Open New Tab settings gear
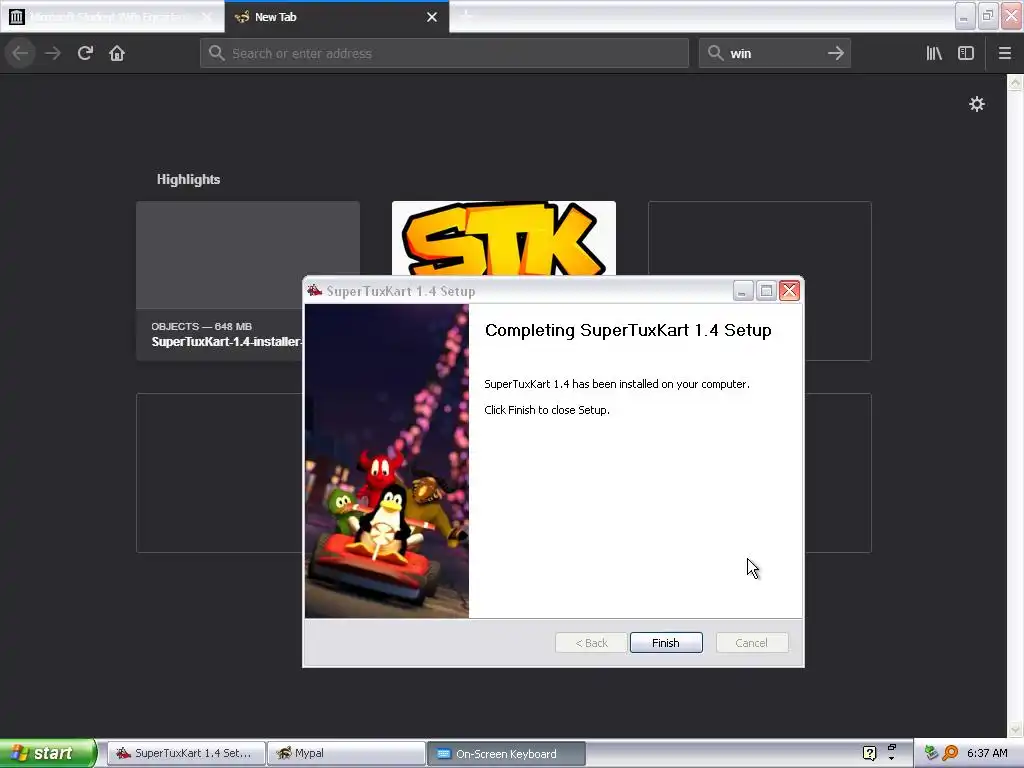 [977, 104]
